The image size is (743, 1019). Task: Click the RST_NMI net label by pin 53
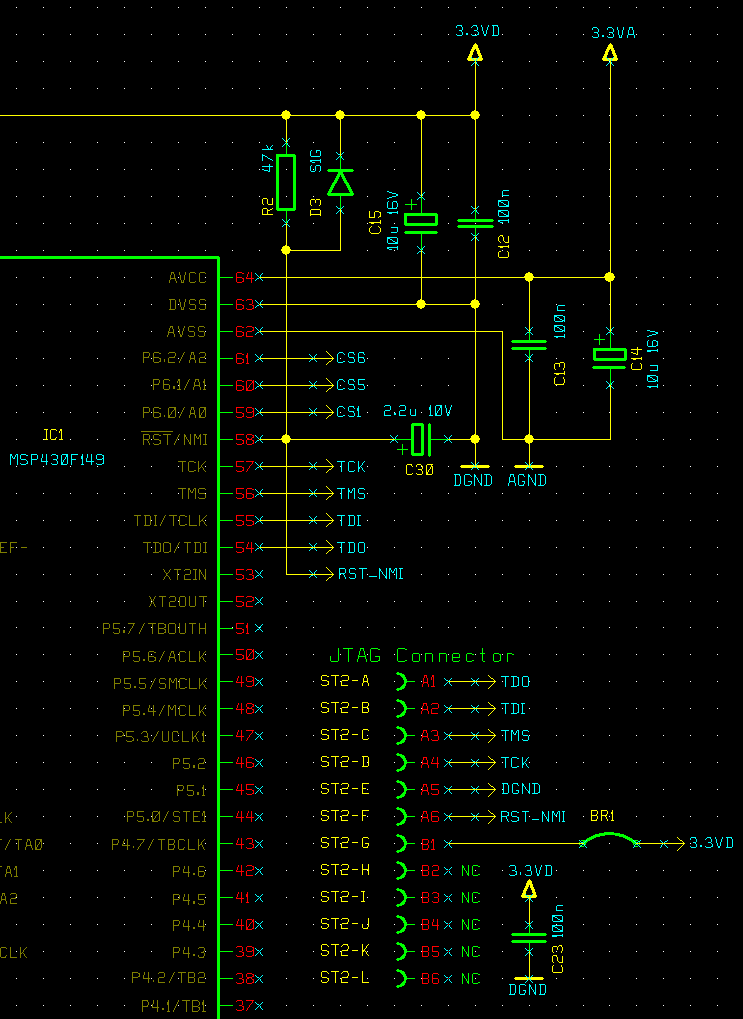tap(371, 574)
